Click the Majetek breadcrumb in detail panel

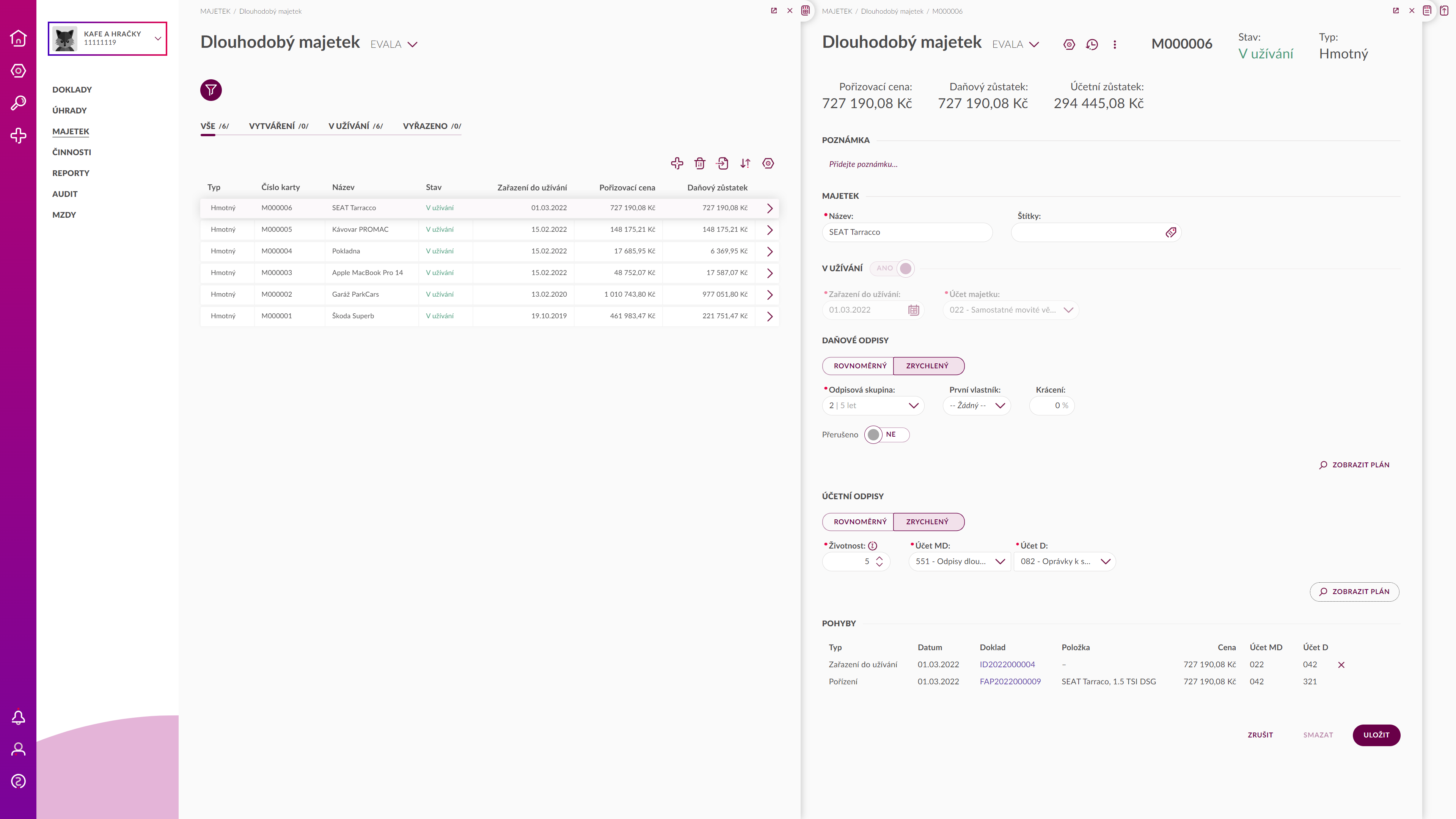click(x=837, y=11)
